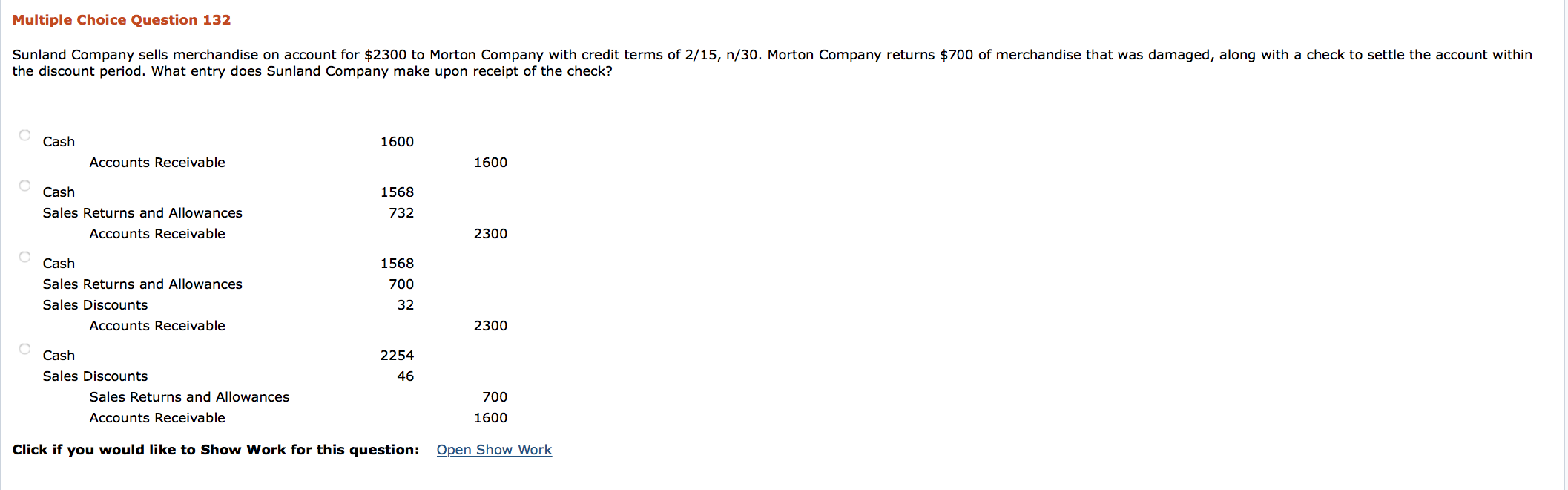Select the Sales Discounts 46 line

(x=223, y=376)
